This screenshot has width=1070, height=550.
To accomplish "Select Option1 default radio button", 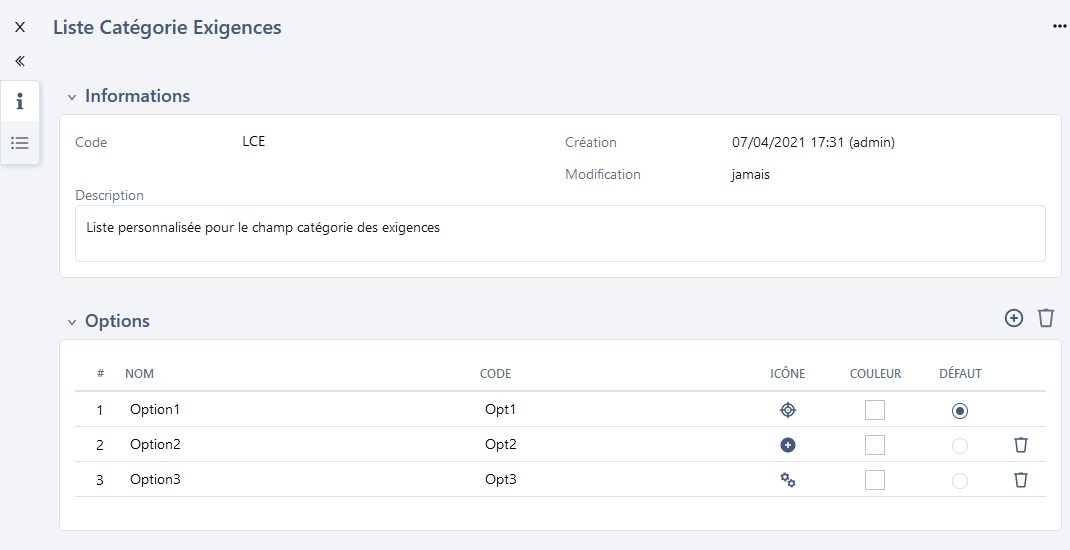I will pos(960,410).
